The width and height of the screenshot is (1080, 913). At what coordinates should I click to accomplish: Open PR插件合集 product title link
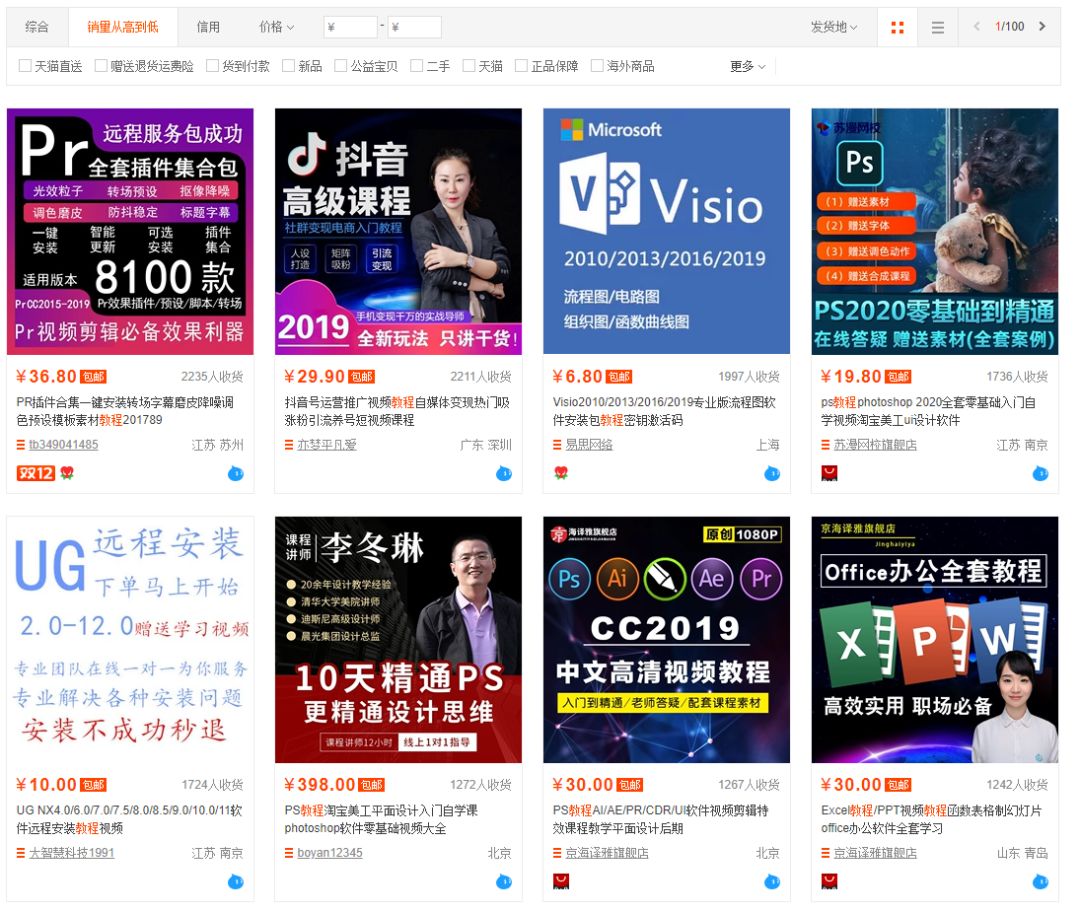click(x=125, y=411)
